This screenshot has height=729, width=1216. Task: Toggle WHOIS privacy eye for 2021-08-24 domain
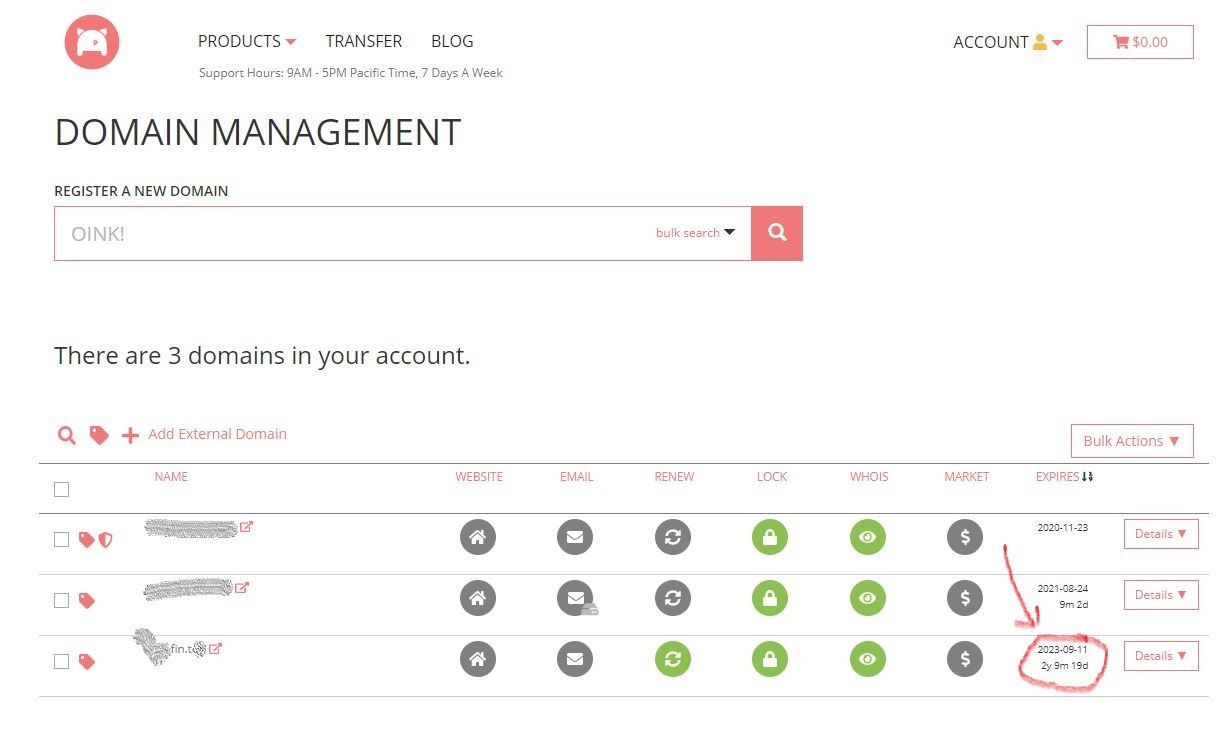point(868,599)
